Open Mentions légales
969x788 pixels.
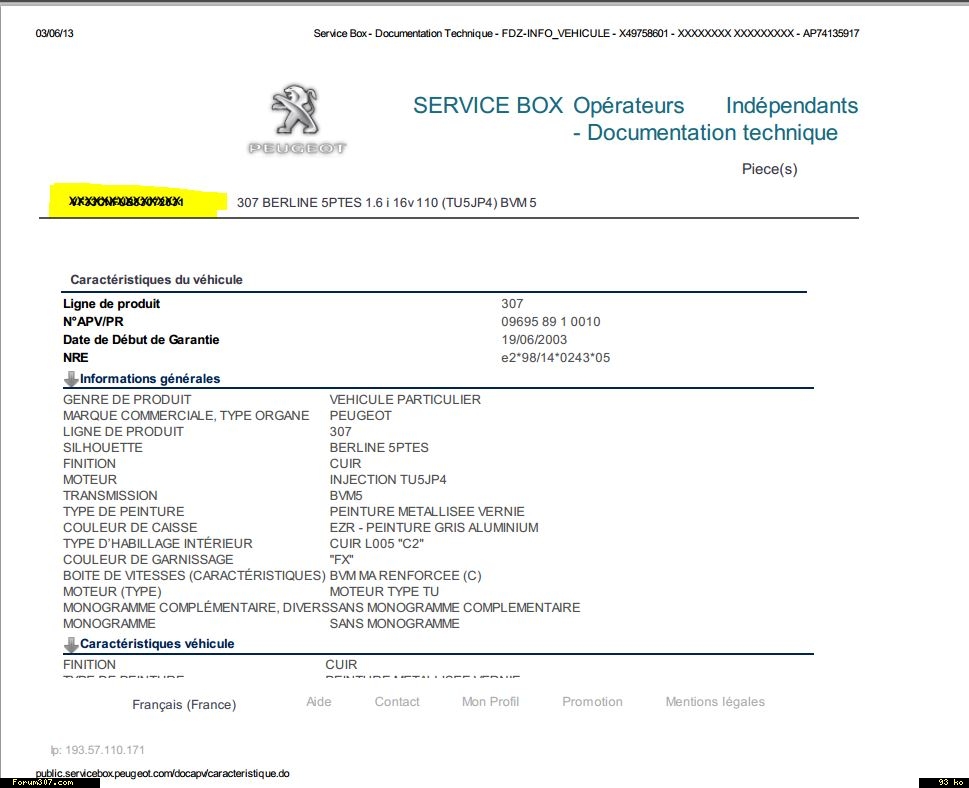[715, 701]
